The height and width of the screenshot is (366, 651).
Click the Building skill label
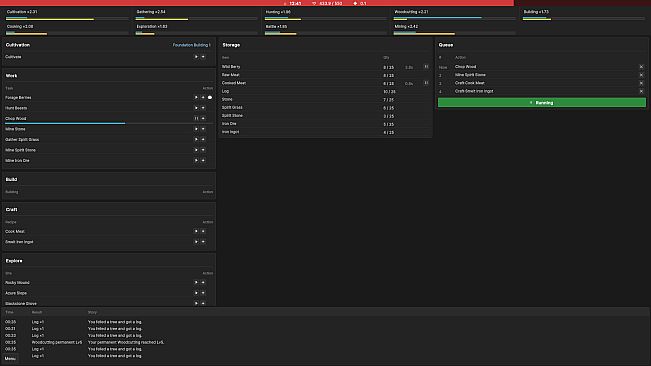(536, 12)
